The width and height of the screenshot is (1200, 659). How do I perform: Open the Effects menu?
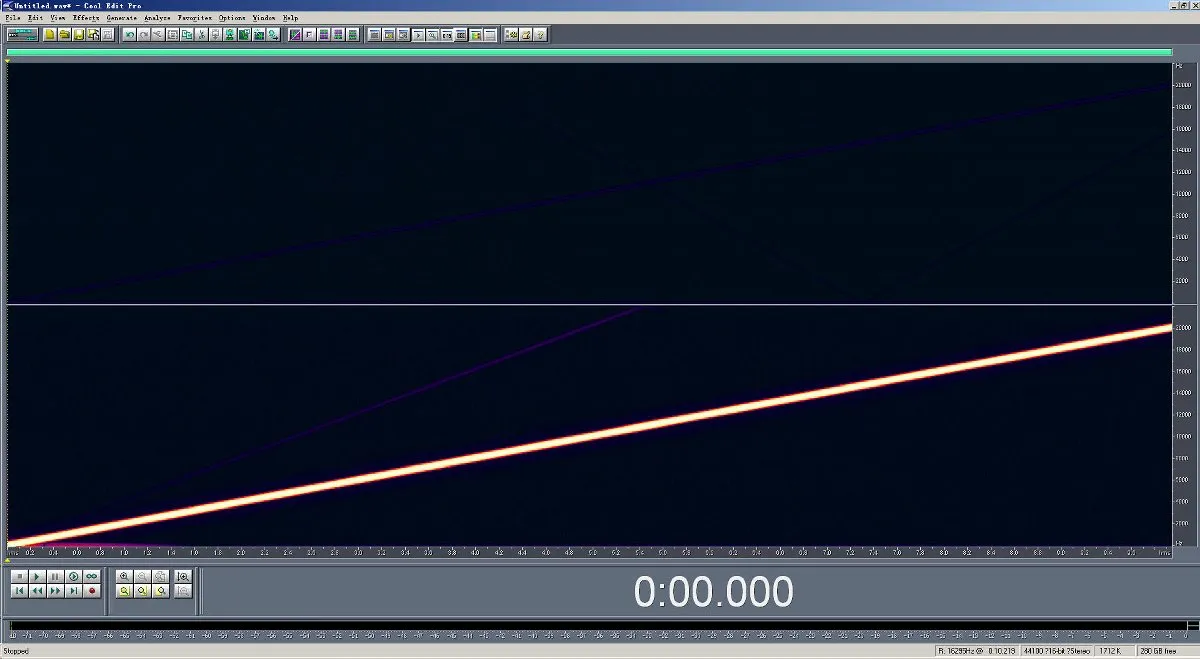tap(86, 18)
